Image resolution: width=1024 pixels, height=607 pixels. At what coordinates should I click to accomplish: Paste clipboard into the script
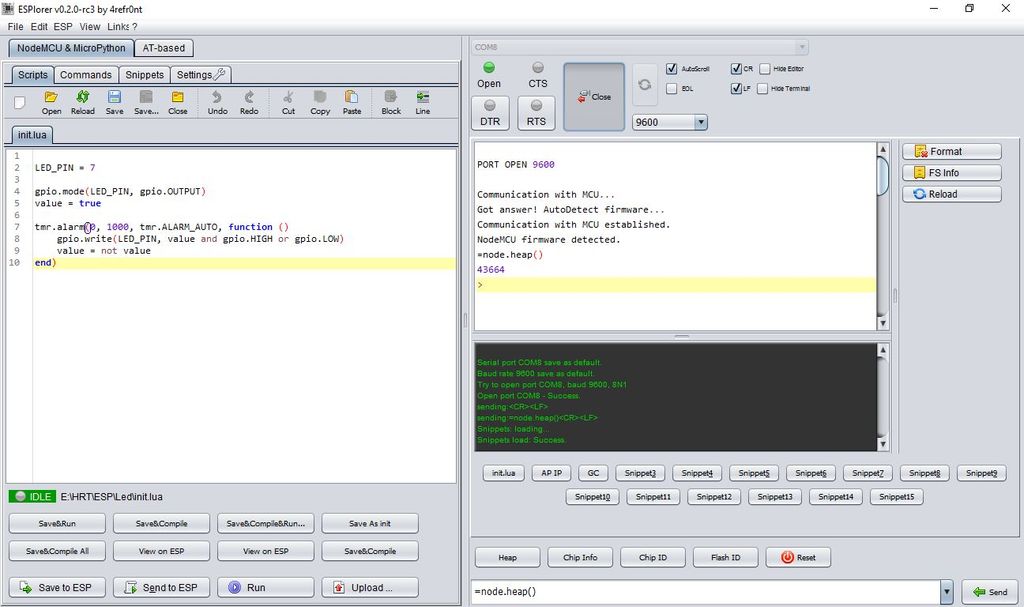click(x=351, y=103)
